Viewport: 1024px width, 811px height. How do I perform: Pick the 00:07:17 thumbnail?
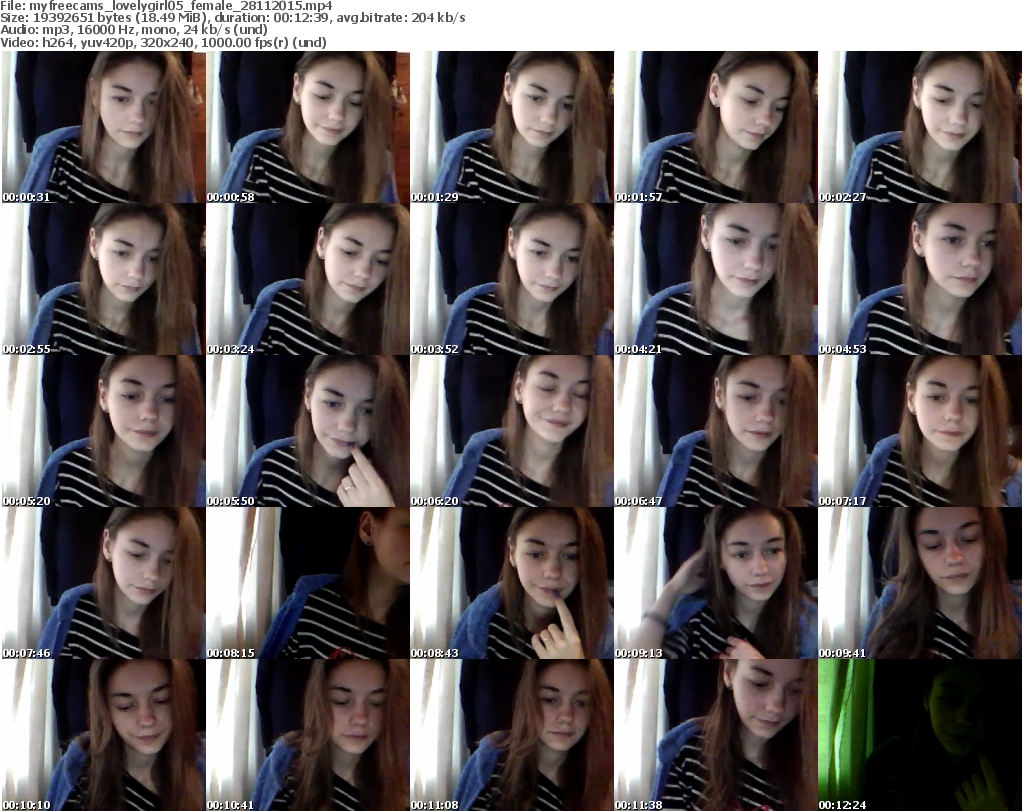point(920,431)
